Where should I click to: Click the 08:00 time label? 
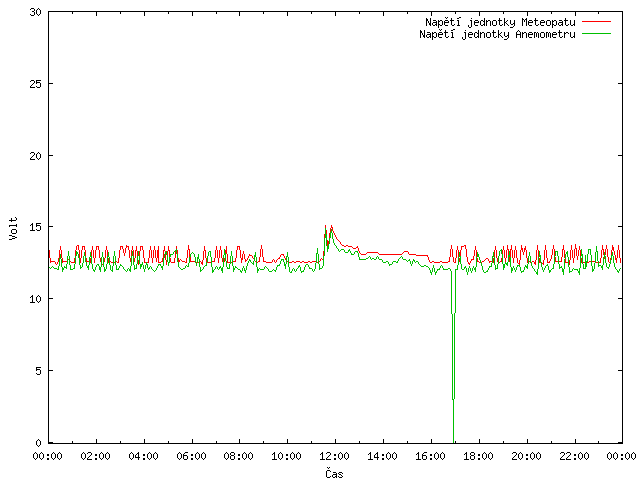tap(239, 456)
